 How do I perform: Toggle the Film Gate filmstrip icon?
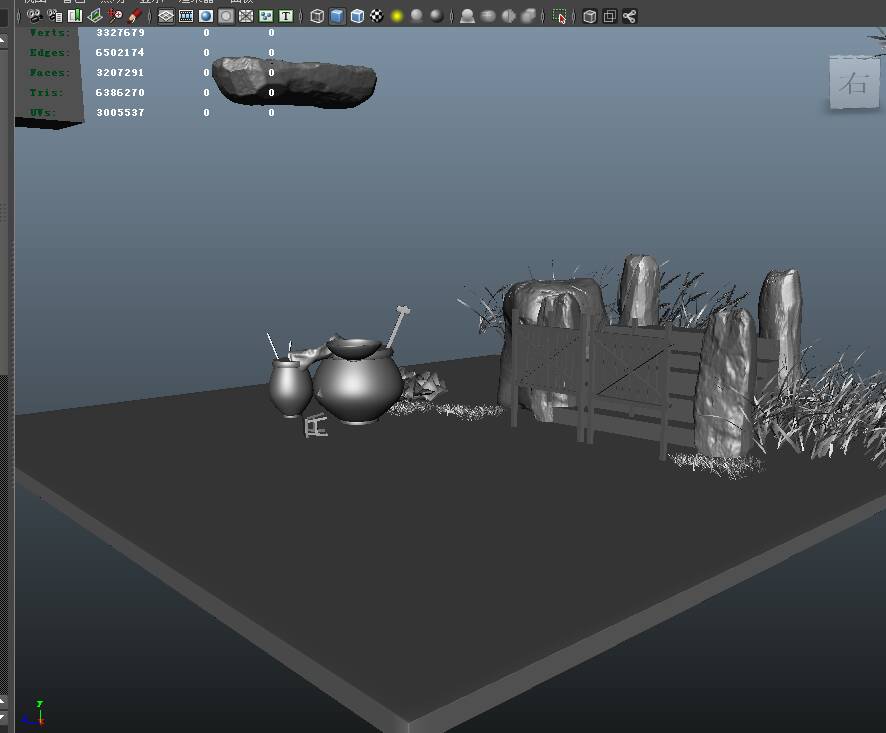(186, 16)
